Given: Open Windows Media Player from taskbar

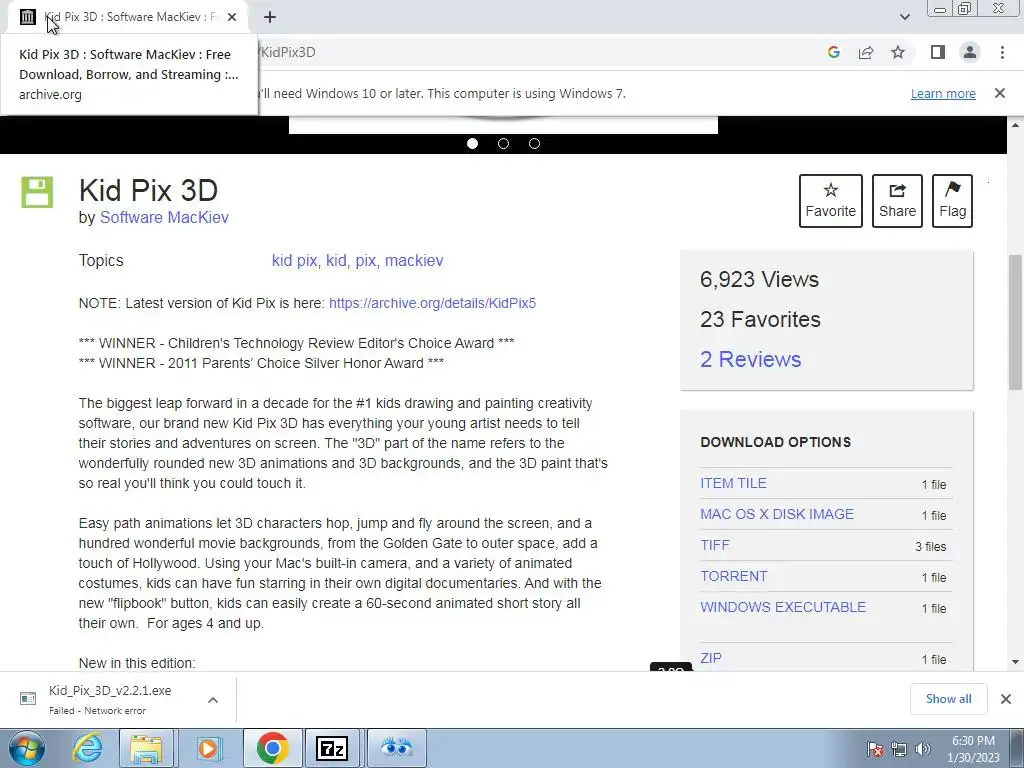Looking at the screenshot, I should (x=208, y=748).
